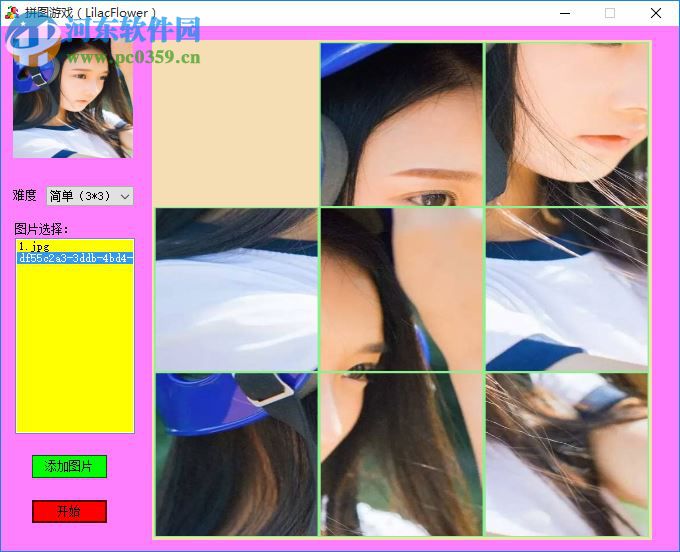Minimize the 拼图游戏 window
This screenshot has height=552, width=680.
coord(565,13)
